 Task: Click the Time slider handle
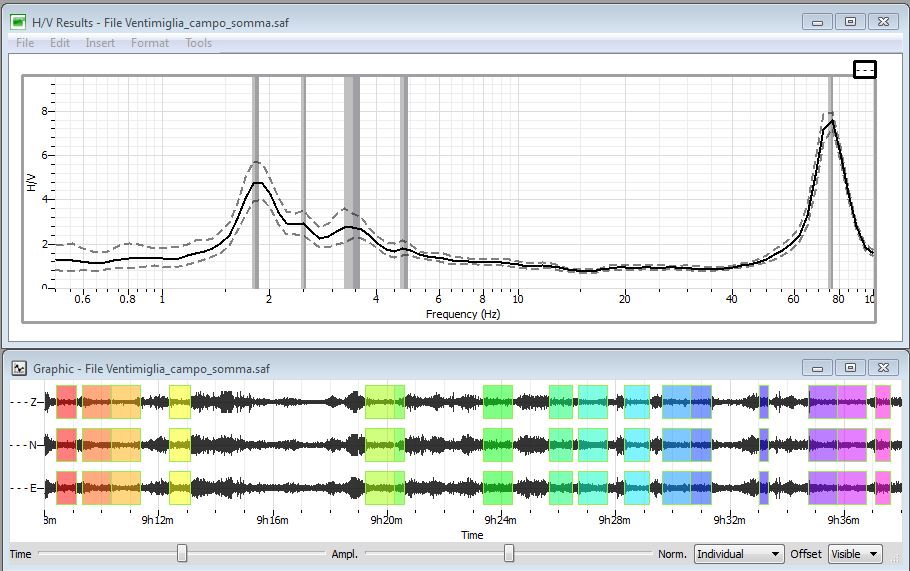tap(182, 554)
